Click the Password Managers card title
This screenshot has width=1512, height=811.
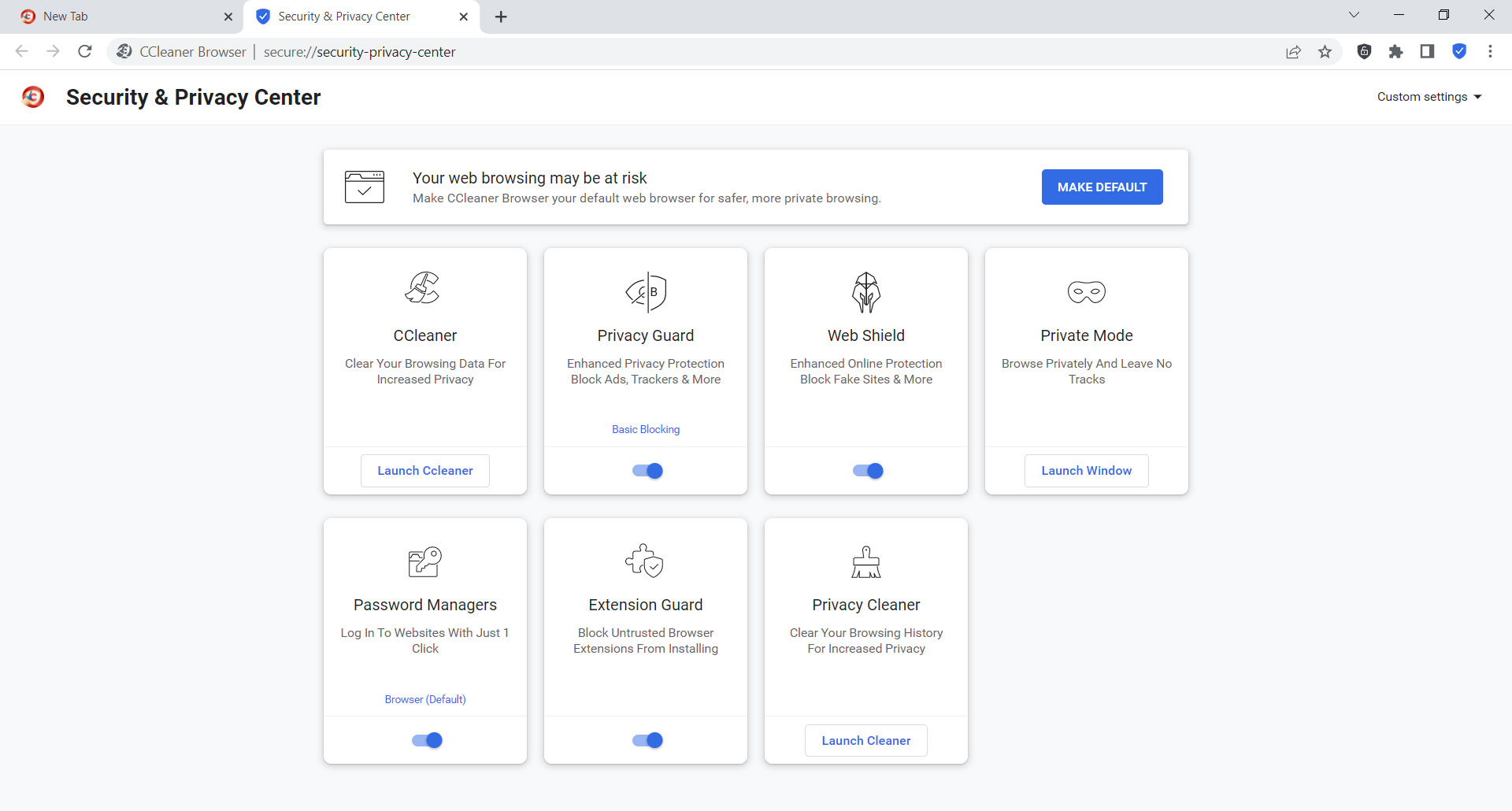point(425,605)
